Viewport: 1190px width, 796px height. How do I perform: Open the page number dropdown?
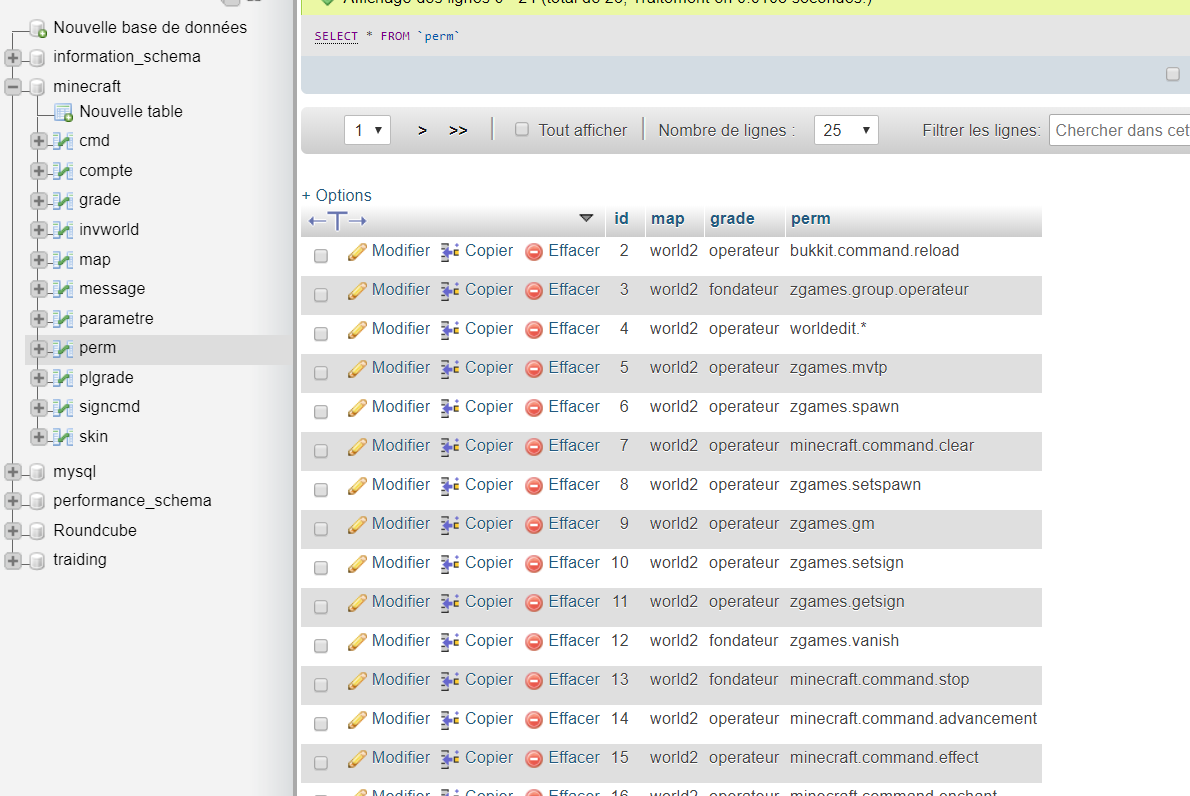(367, 130)
